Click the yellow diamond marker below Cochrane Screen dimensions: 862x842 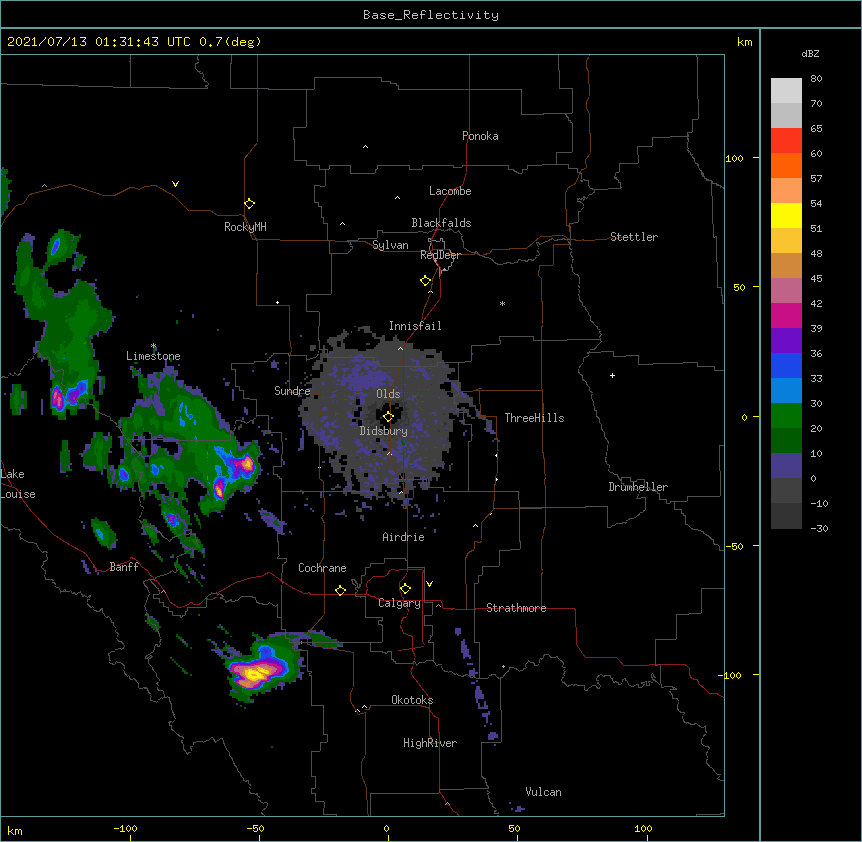(340, 590)
